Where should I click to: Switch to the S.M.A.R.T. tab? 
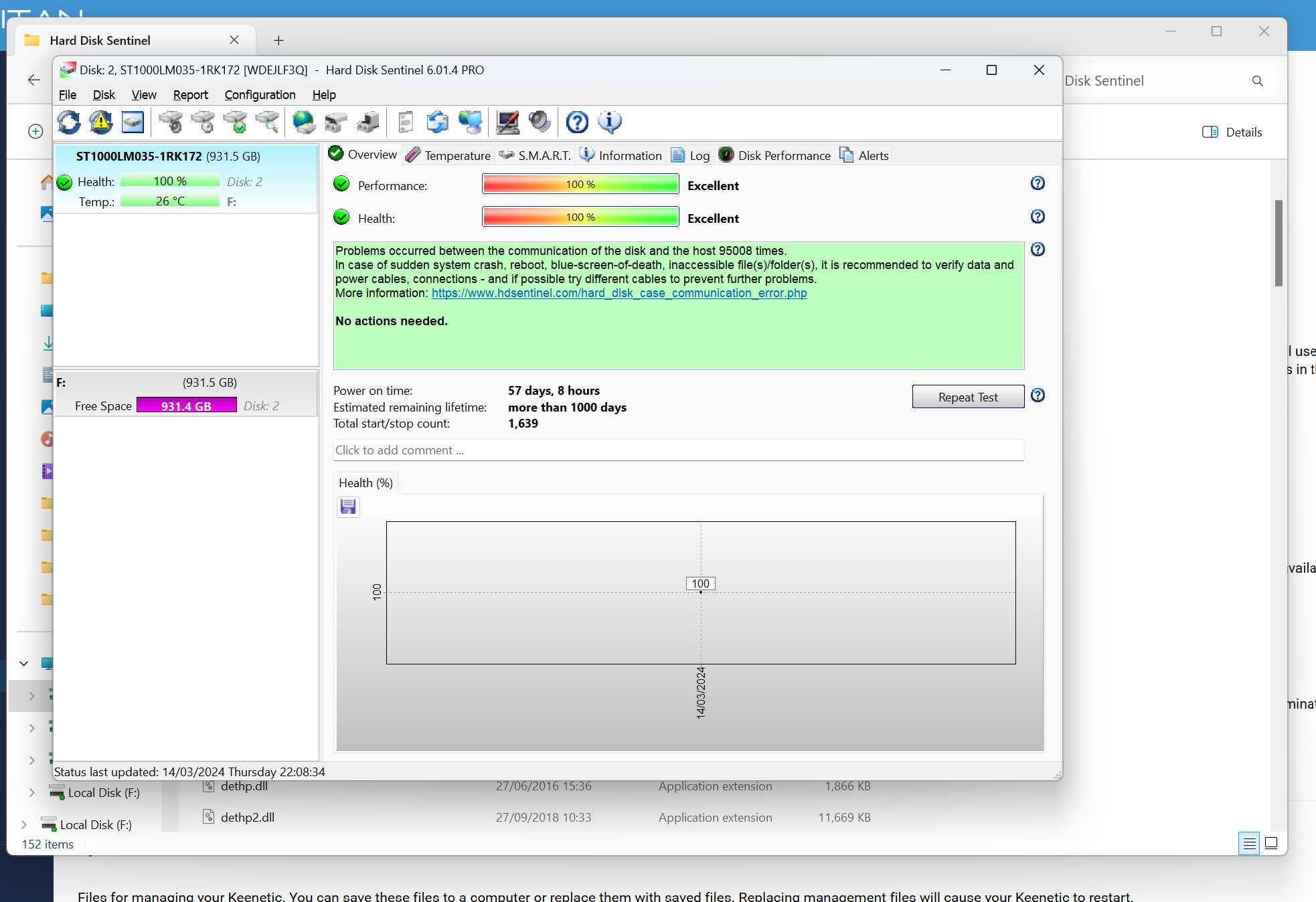coord(535,155)
